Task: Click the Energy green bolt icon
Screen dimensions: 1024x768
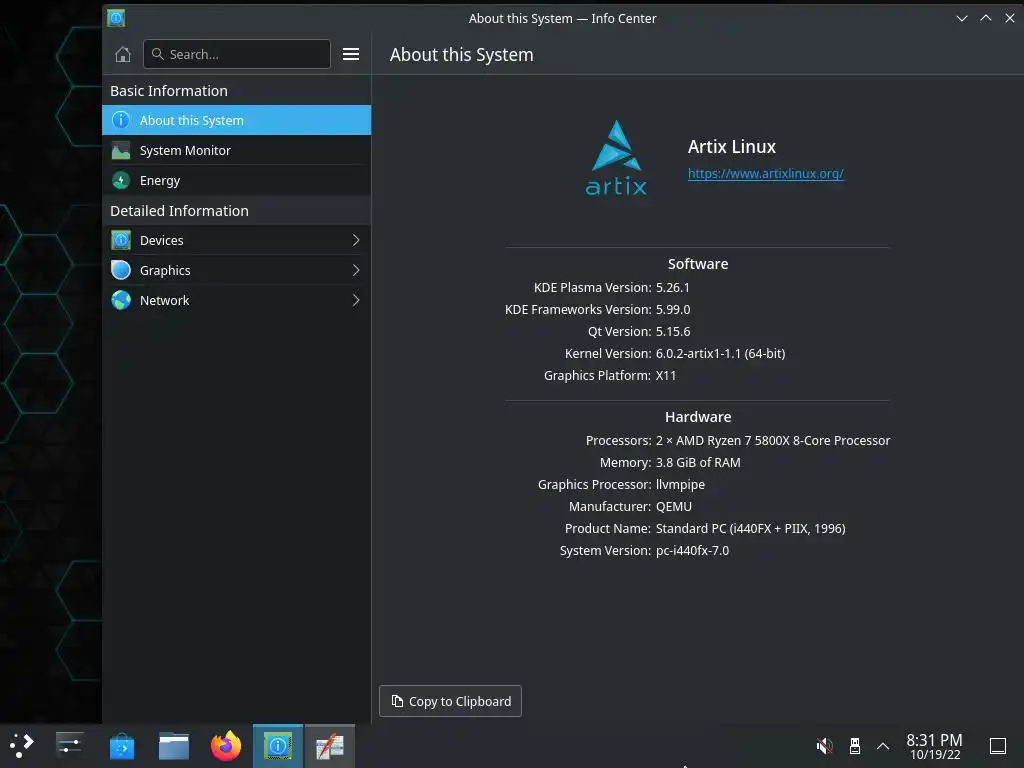Action: coord(121,180)
